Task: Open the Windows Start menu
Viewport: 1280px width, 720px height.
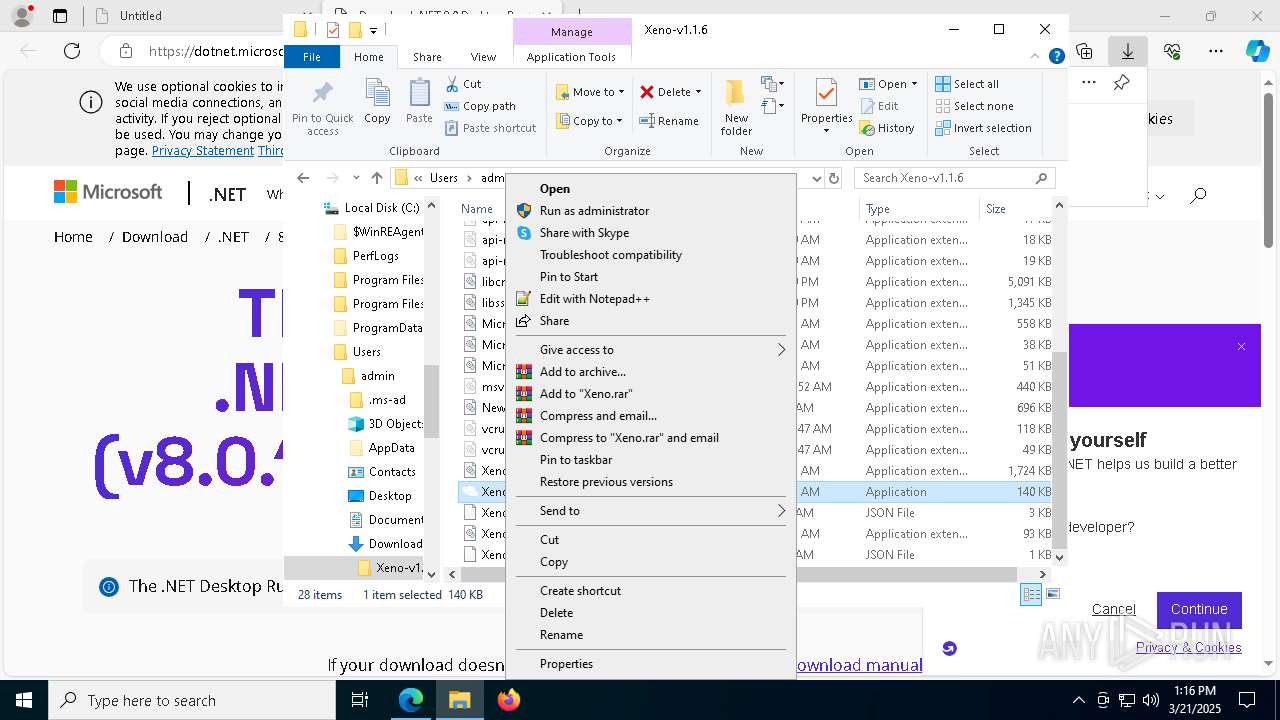Action: coord(24,700)
